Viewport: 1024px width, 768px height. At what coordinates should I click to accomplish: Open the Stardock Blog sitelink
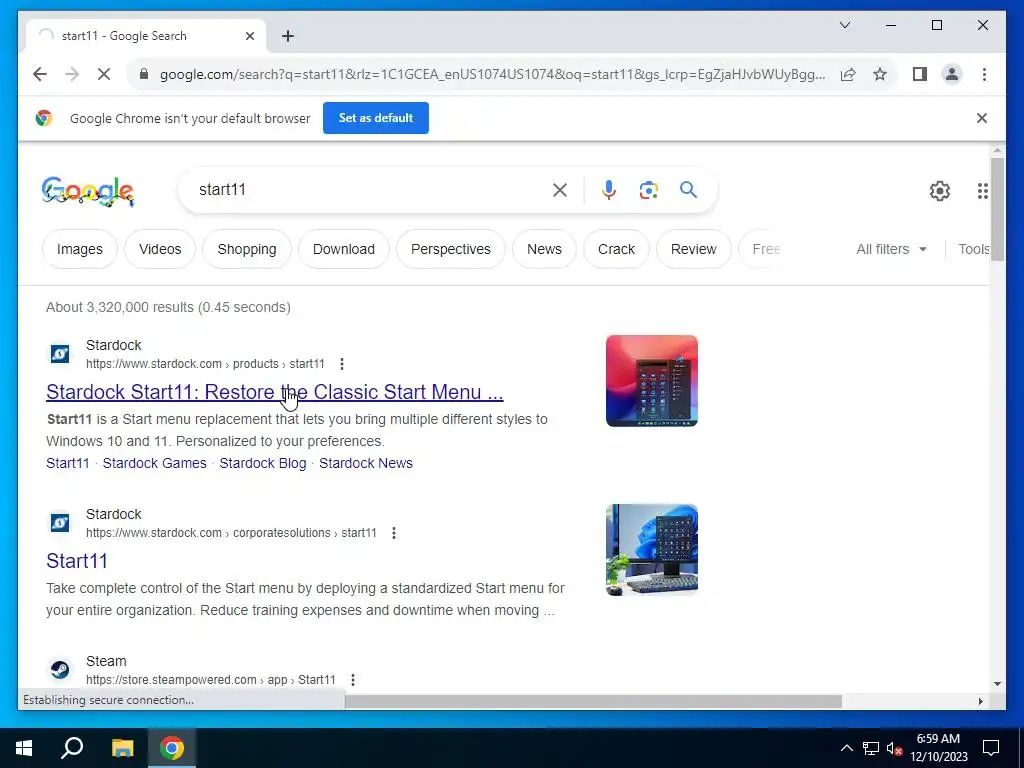click(263, 463)
